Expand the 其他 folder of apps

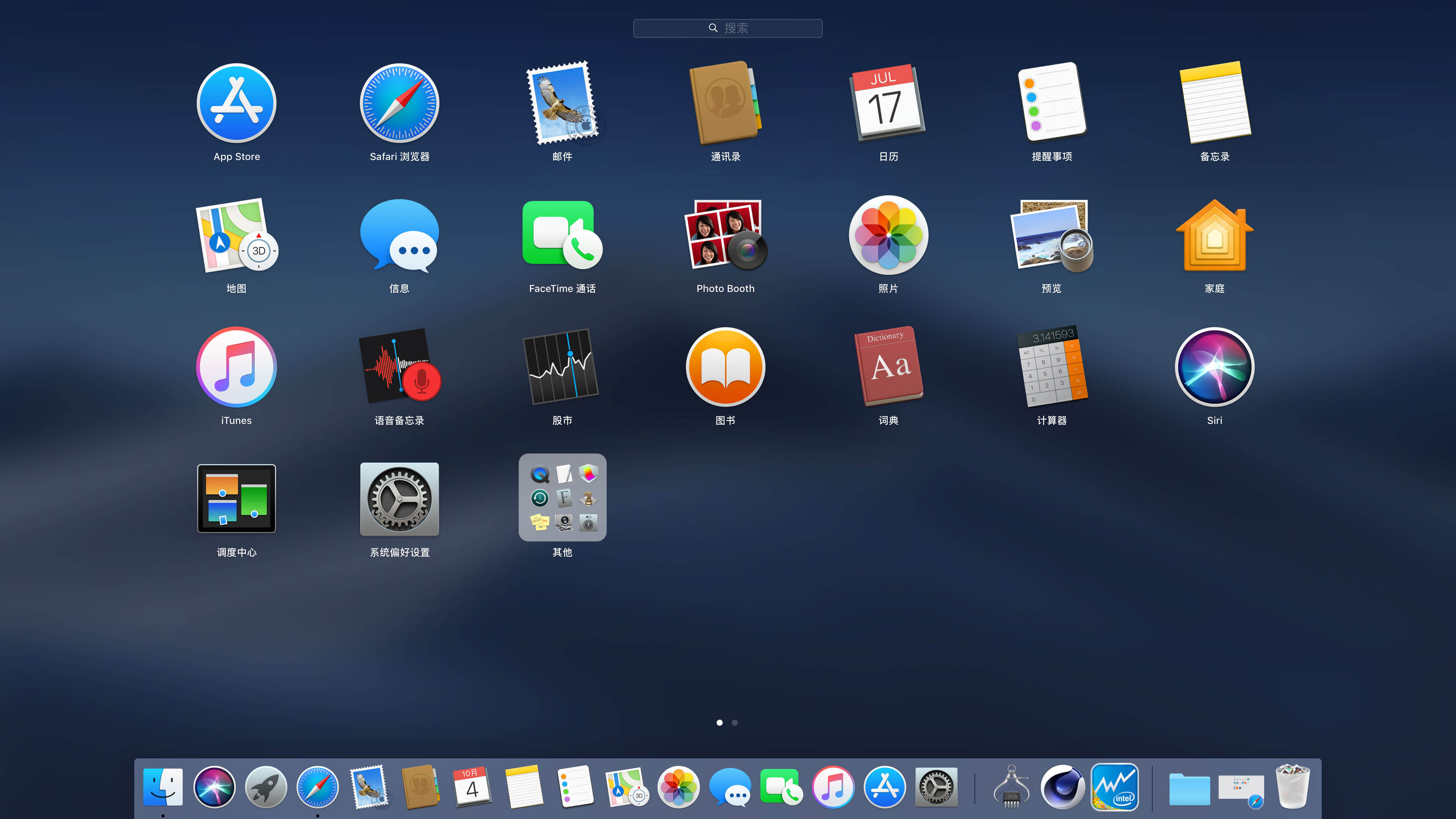click(562, 497)
